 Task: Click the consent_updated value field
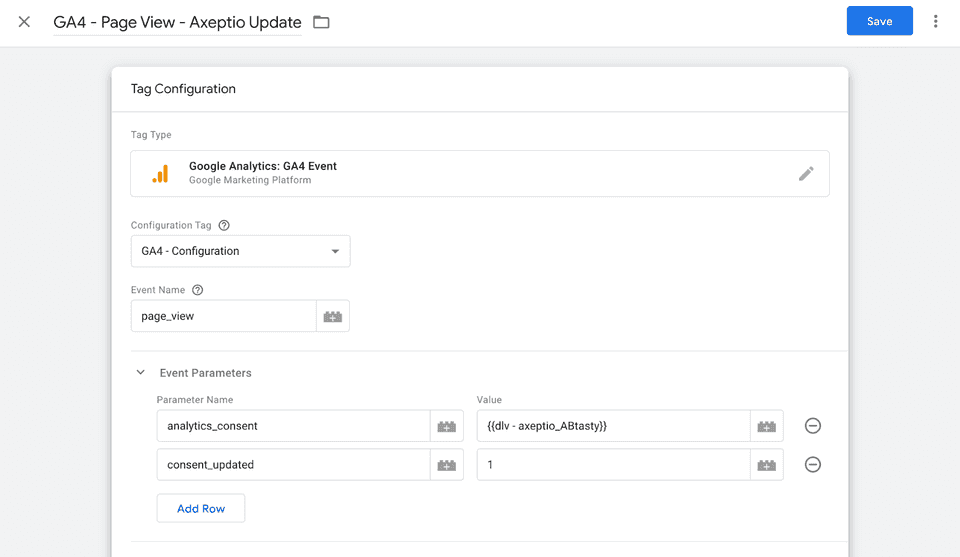pyautogui.click(x=613, y=465)
